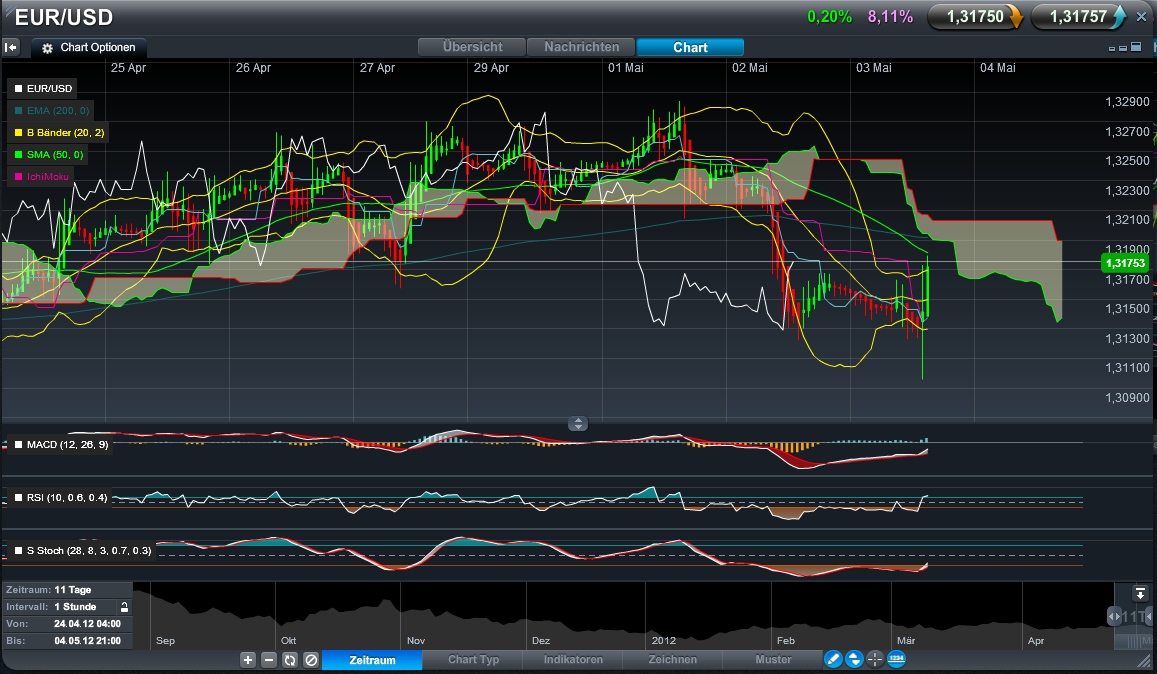1157x674 pixels.
Task: Click the orange down arrow on sell price
Action: coord(1015,17)
